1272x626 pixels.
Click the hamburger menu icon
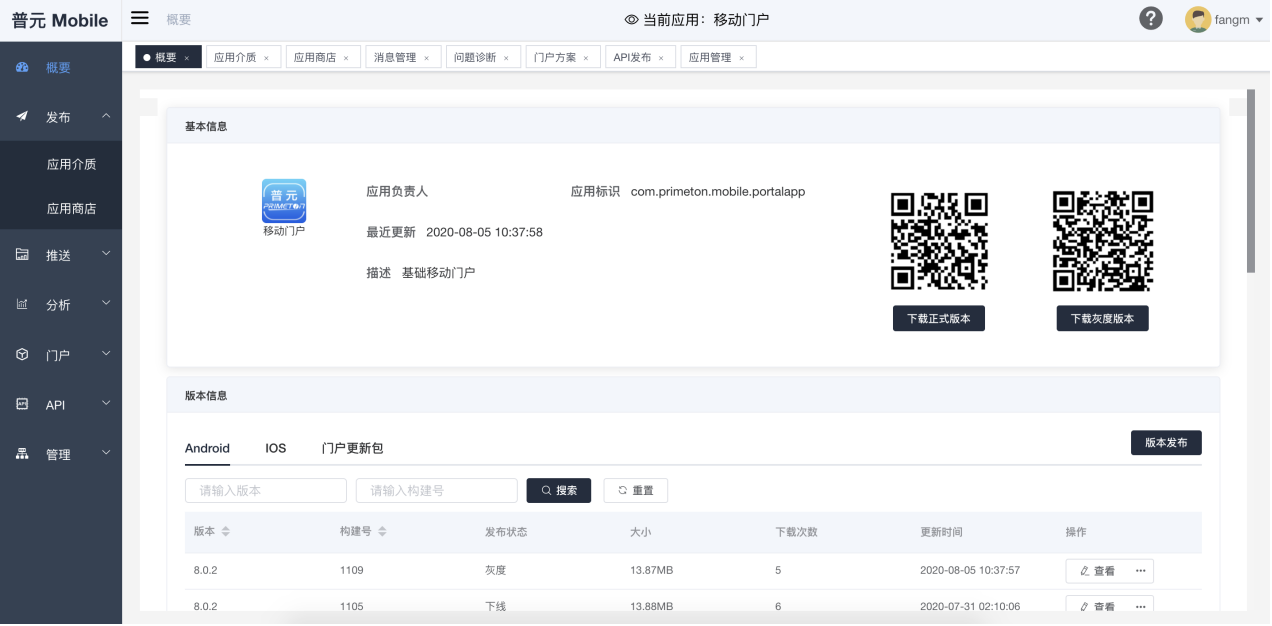click(140, 18)
